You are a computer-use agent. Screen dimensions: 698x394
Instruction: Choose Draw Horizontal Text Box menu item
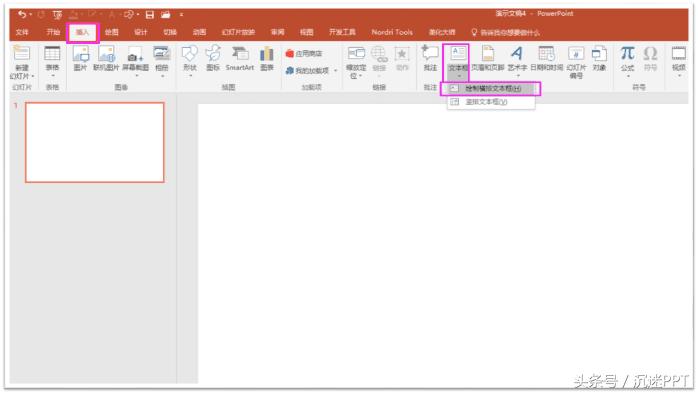coord(491,89)
